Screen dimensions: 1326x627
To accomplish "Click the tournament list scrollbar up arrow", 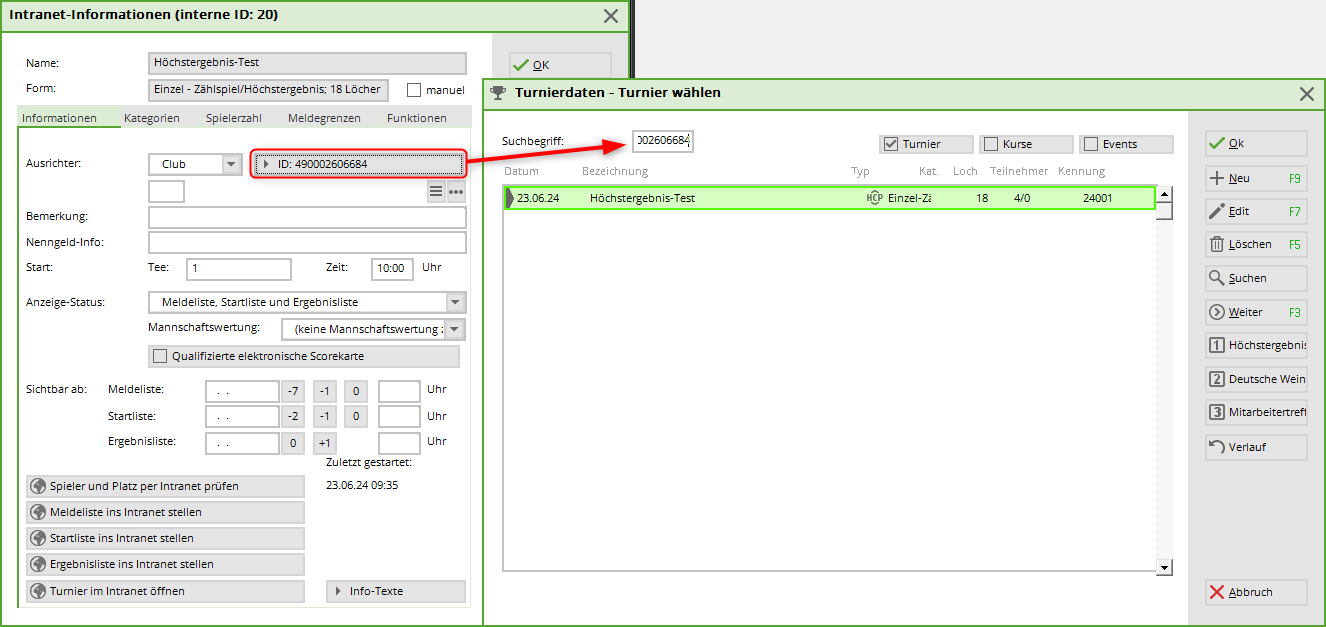I will coord(1164,194).
